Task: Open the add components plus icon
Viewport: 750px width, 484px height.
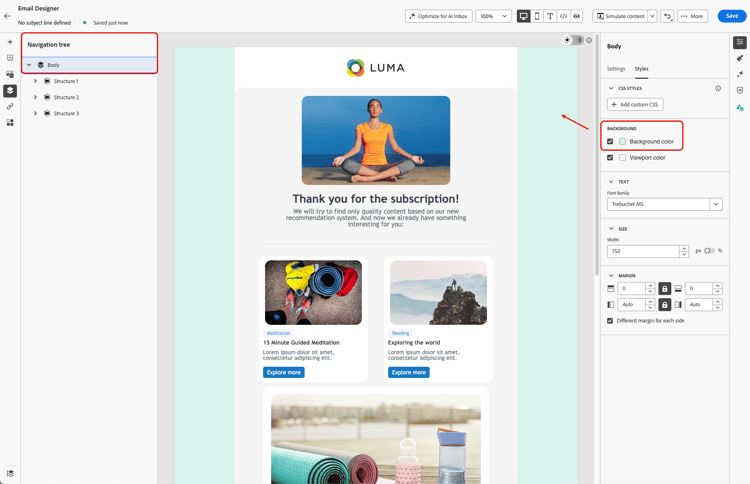Action: coord(10,42)
